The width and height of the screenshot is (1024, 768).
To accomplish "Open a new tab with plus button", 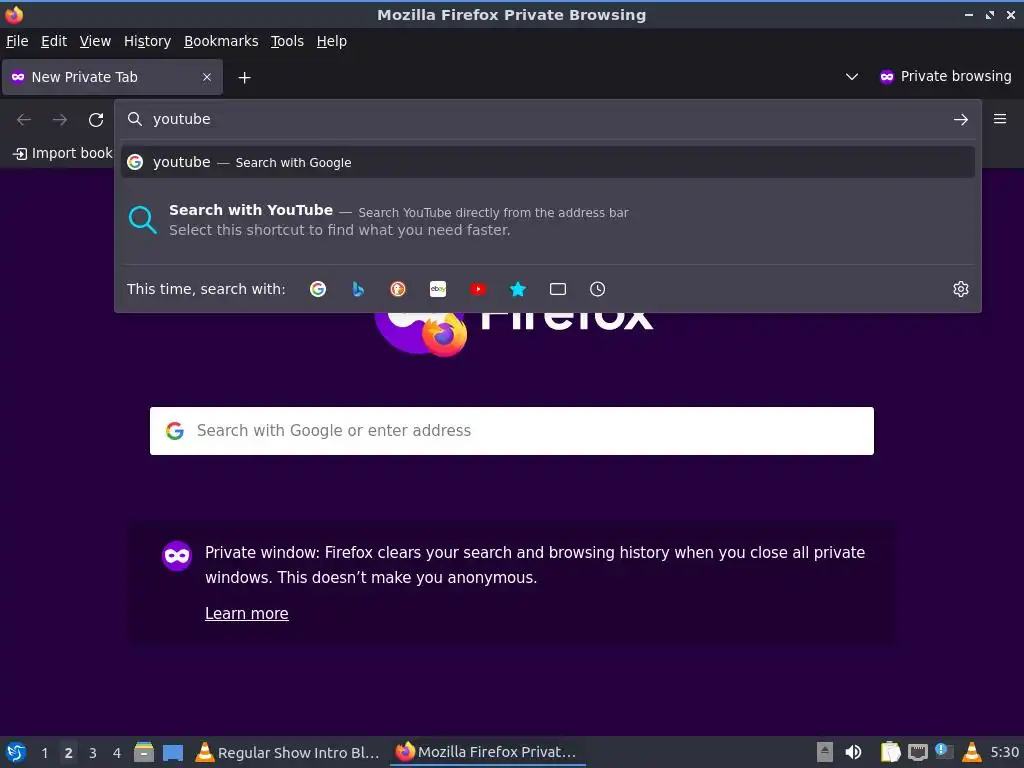I will (x=244, y=78).
